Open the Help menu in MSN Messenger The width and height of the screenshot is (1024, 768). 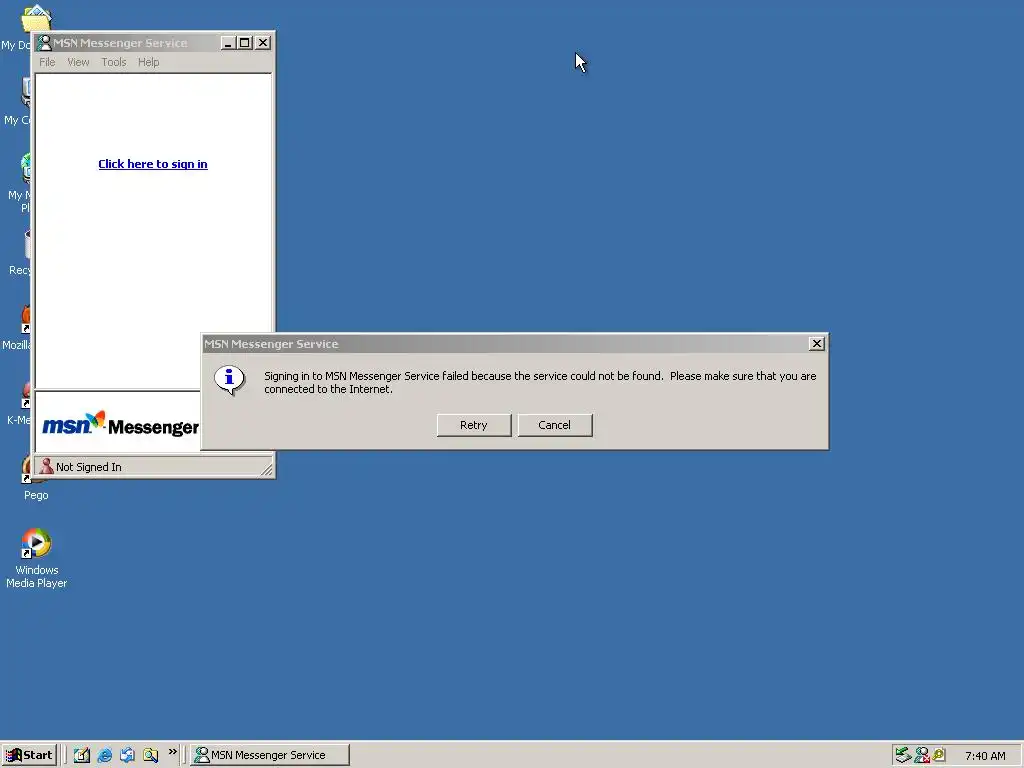pyautogui.click(x=148, y=62)
